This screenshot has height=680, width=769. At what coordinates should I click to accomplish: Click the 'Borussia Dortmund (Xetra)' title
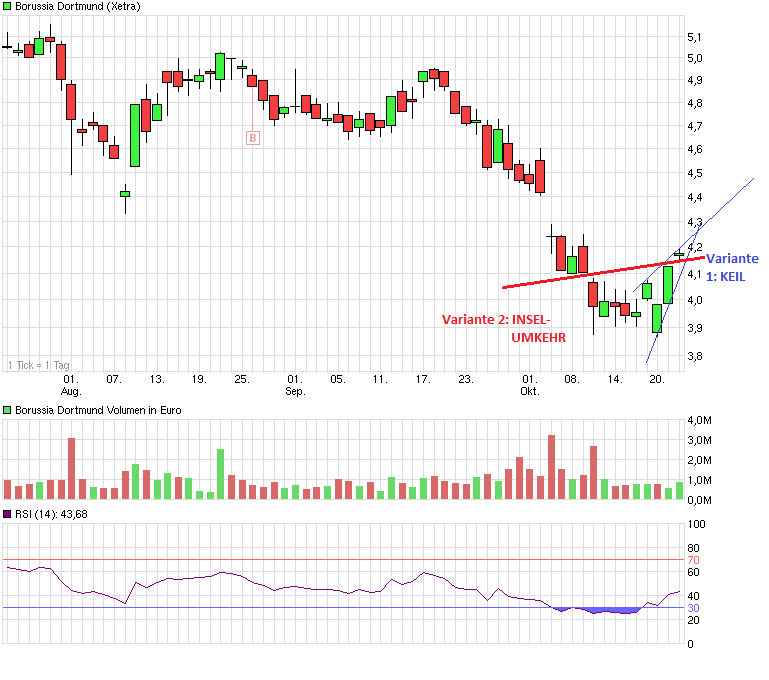click(77, 6)
